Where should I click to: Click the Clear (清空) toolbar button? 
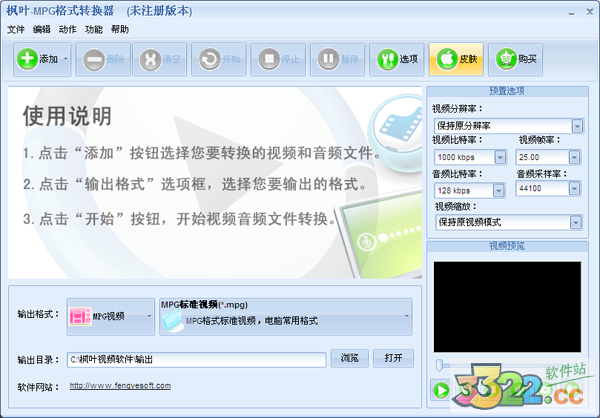pos(160,60)
